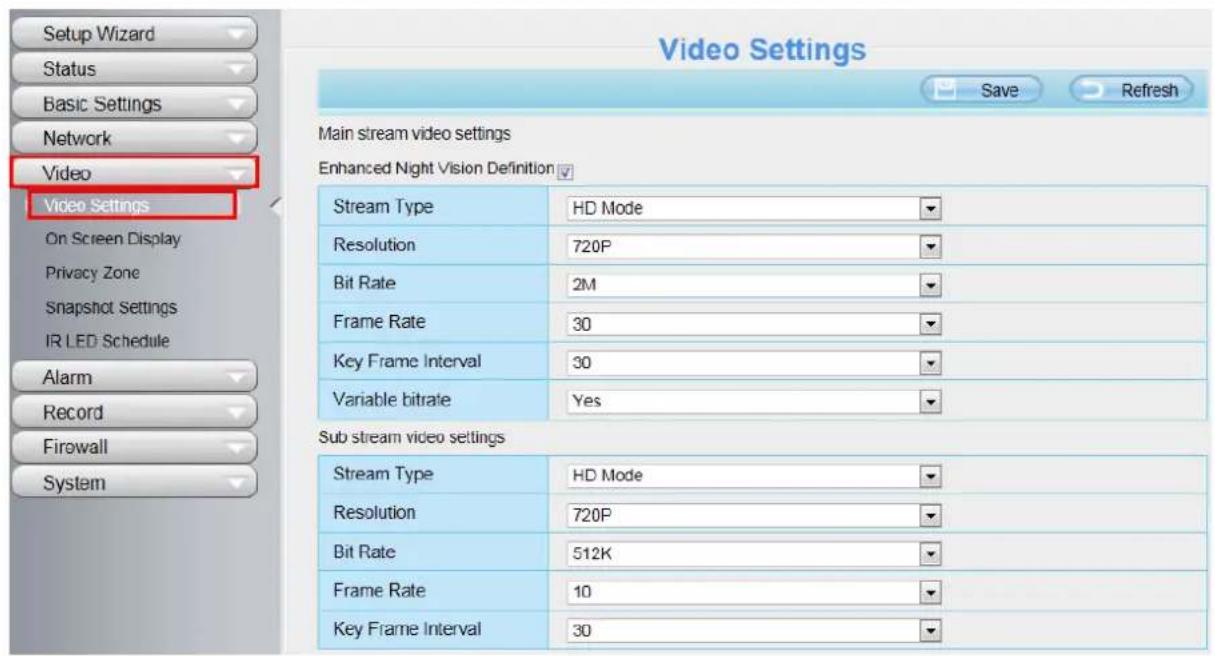
Task: Click the sidebar collapse arrow handle
Action: coord(276,206)
